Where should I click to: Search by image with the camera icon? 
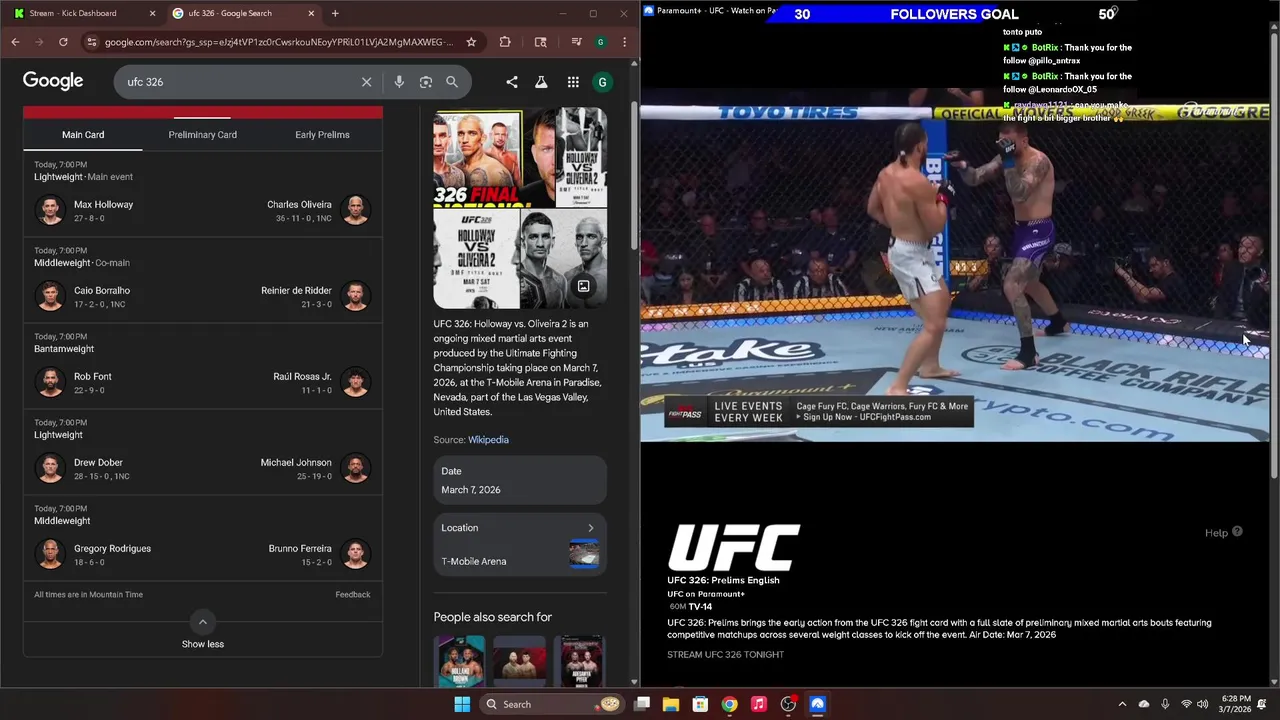426,82
